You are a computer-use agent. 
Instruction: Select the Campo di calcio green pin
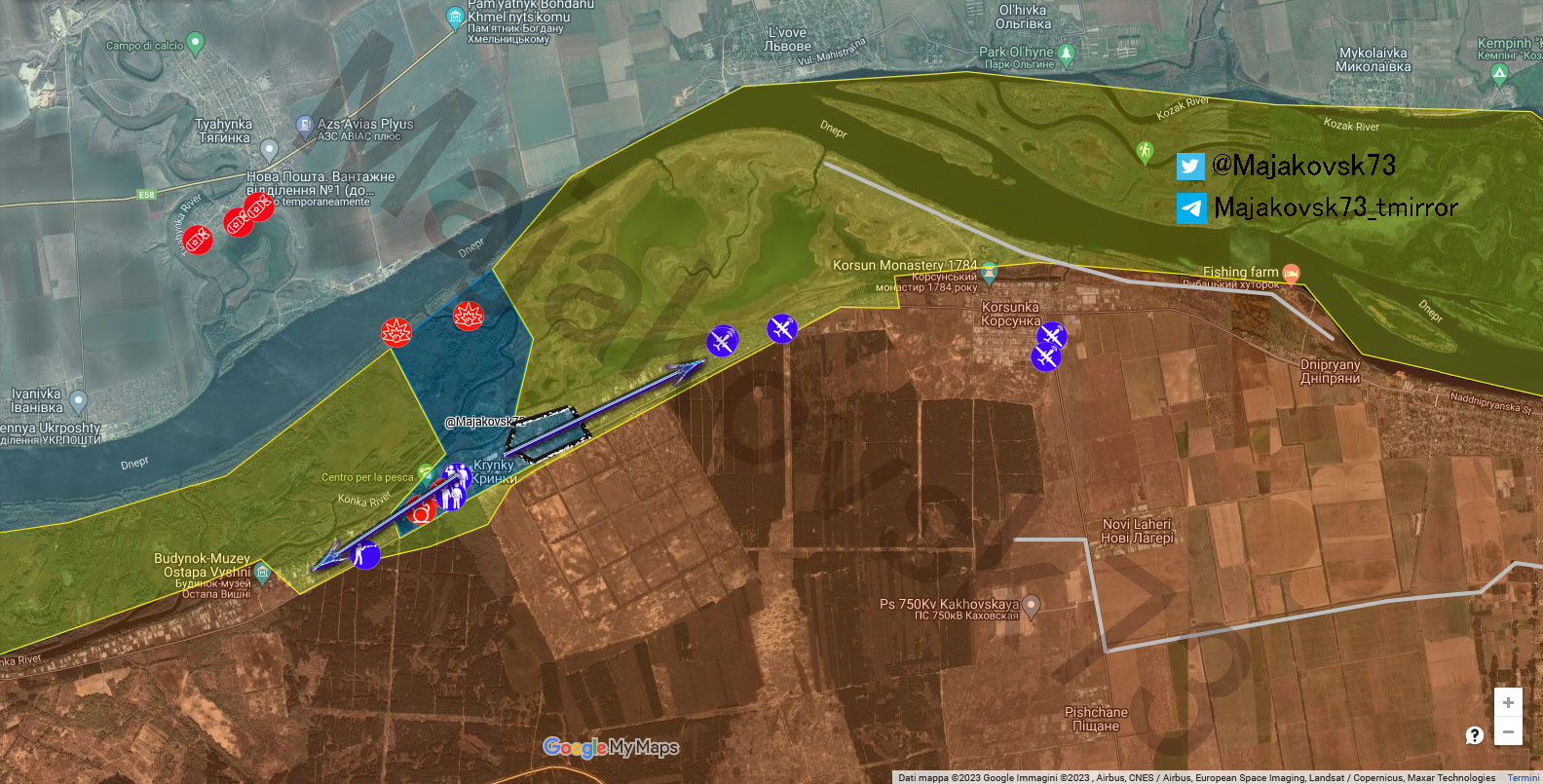[x=195, y=43]
